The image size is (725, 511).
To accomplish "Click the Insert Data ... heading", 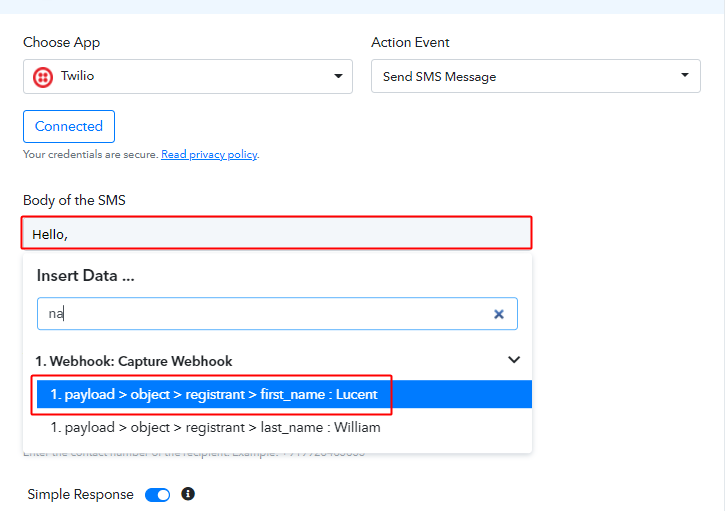I will point(86,276).
